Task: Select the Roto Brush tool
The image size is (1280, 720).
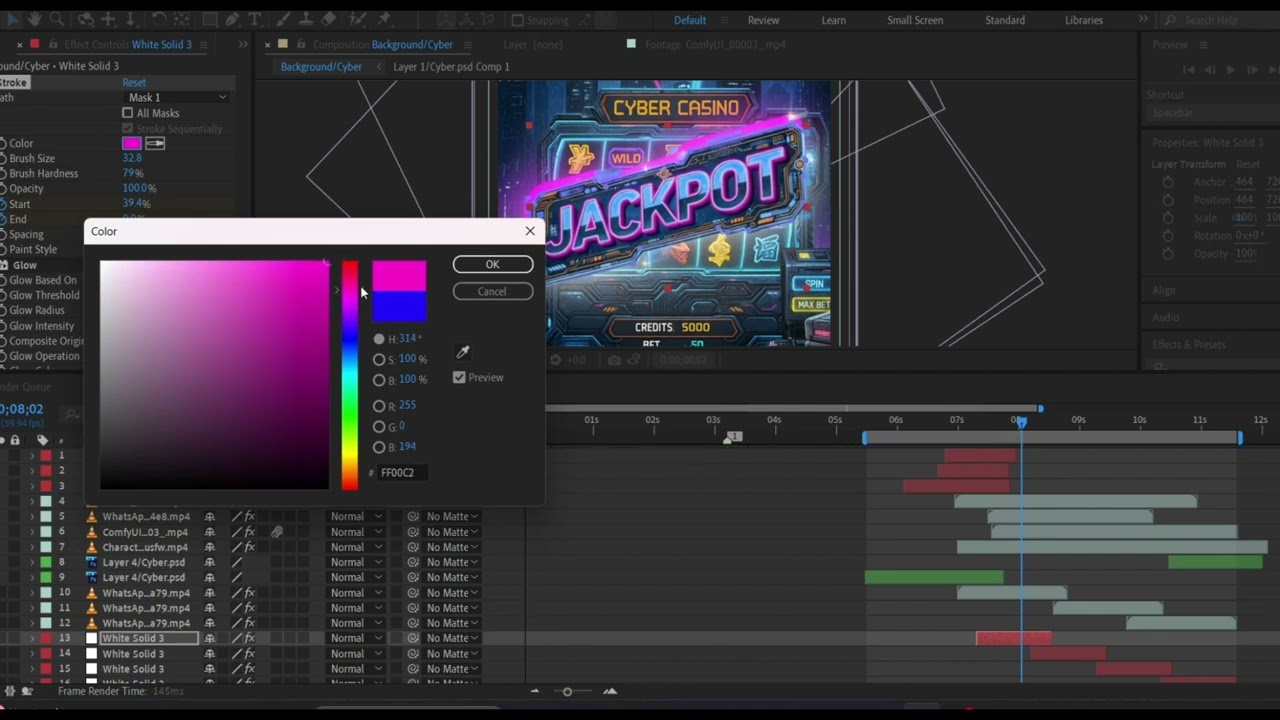Action: [x=357, y=19]
